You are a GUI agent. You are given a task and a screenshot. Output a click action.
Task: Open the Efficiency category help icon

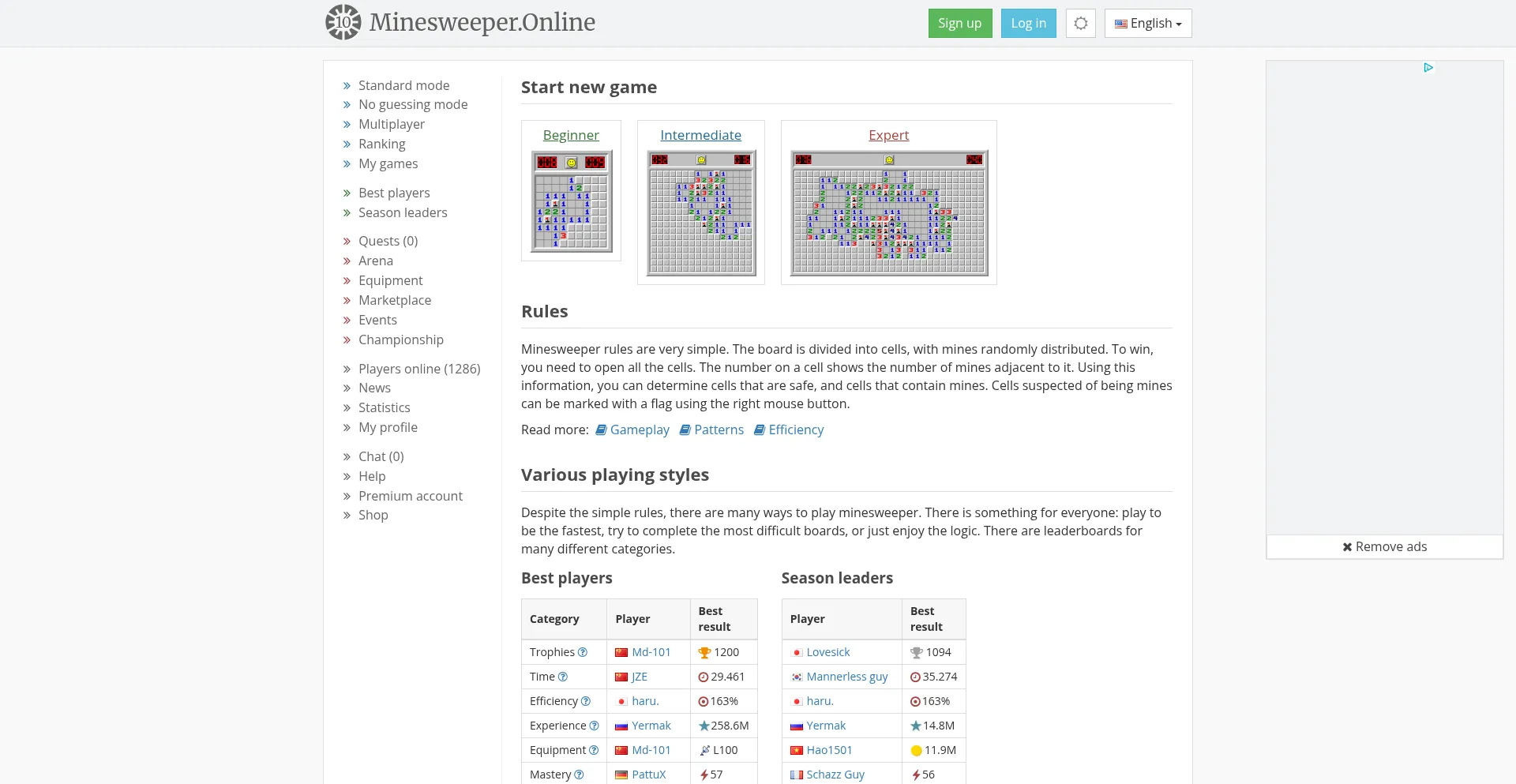pos(586,701)
